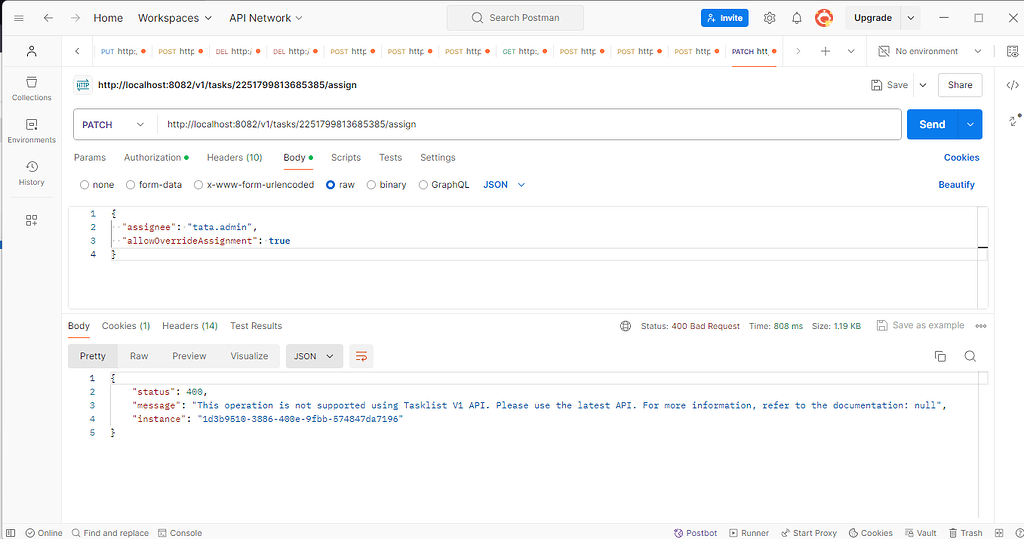Open Runner in the status bar

[x=749, y=533]
